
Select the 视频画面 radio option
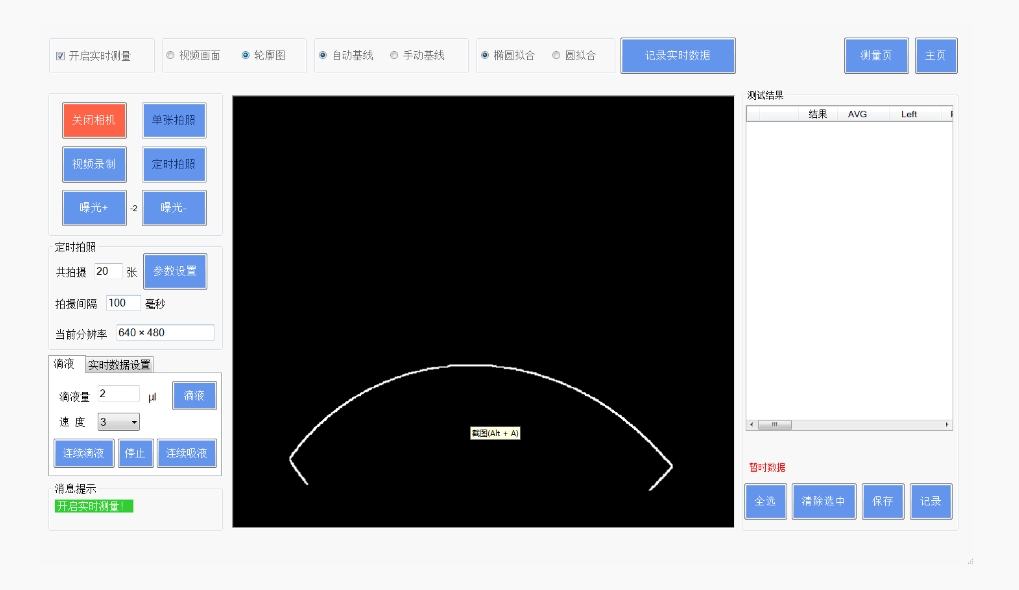170,56
